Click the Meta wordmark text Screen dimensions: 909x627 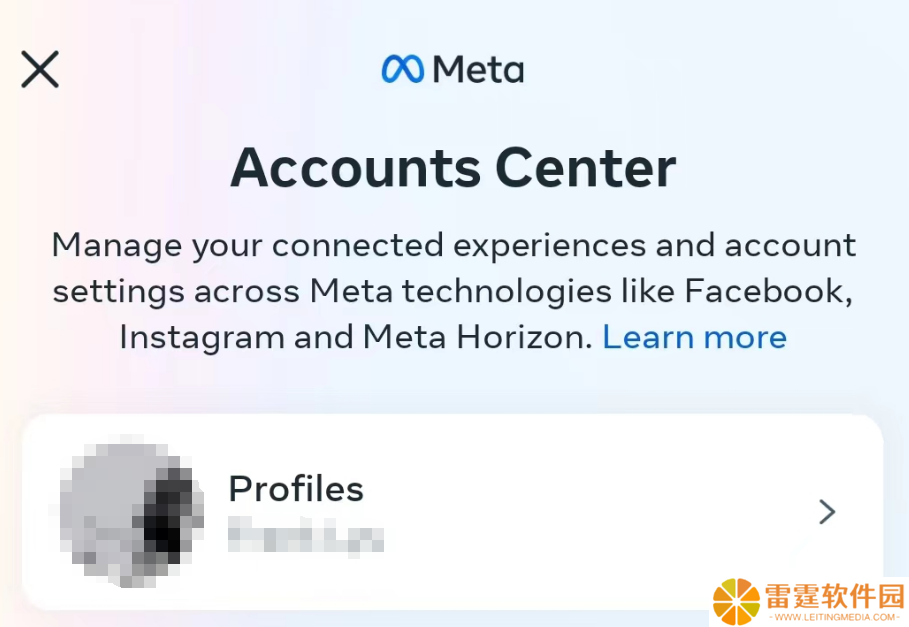click(x=478, y=70)
